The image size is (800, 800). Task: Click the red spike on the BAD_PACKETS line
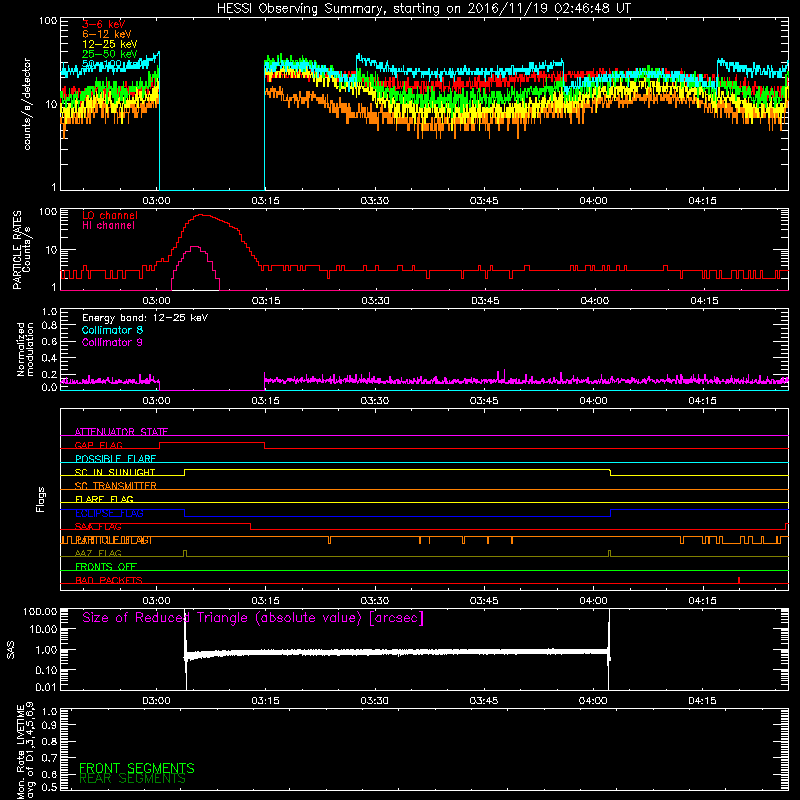click(x=739, y=580)
